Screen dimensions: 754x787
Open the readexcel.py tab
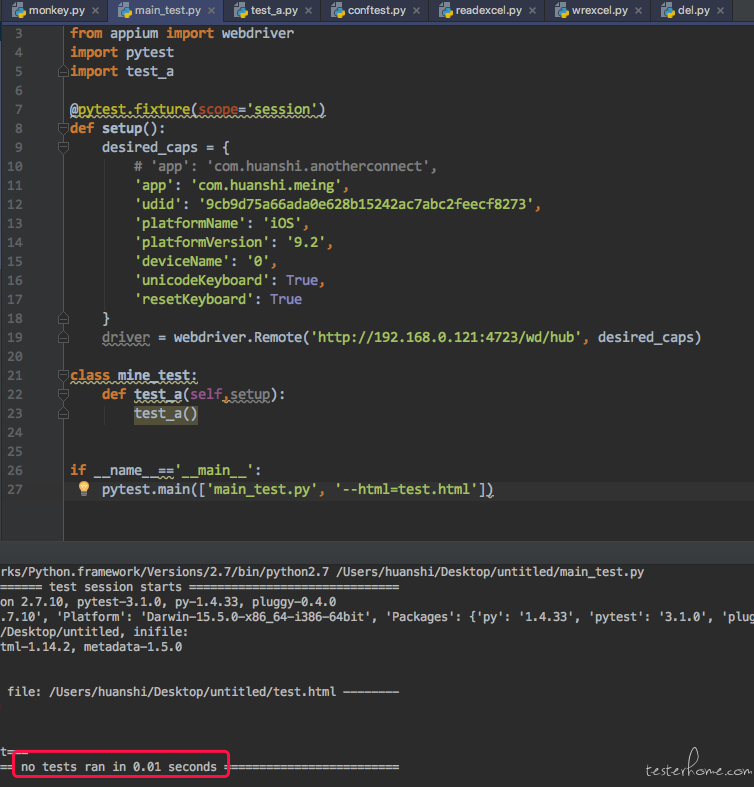point(488,10)
